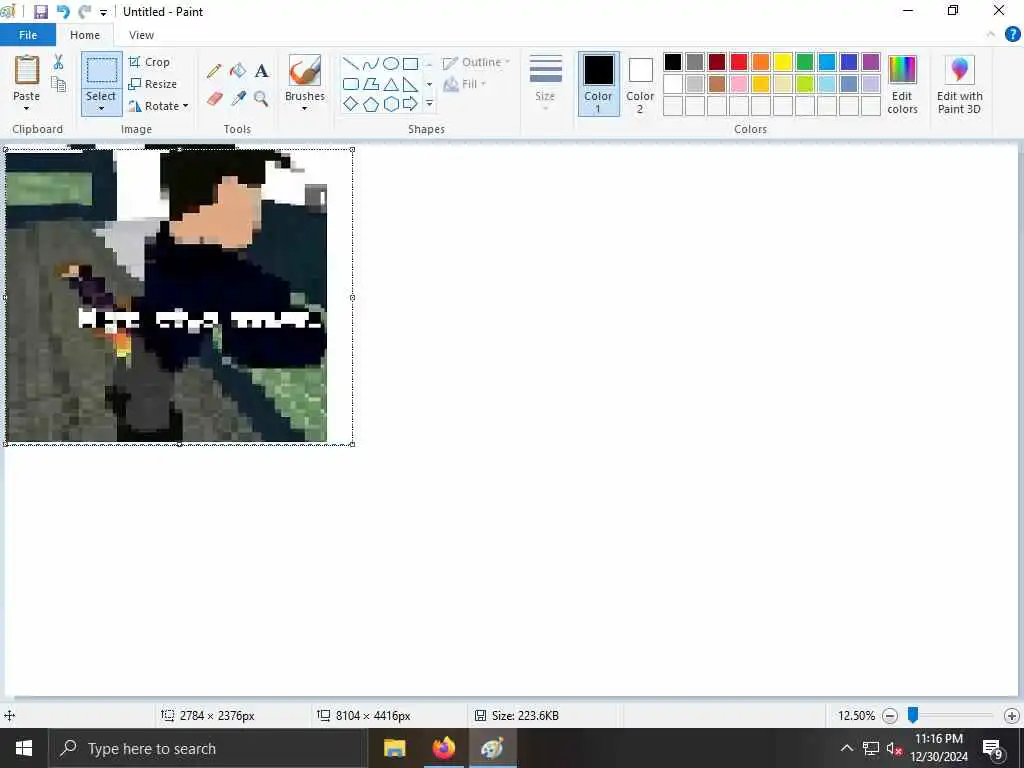This screenshot has height=768, width=1024.
Task: Open the Rotate dropdown
Action: click(158, 106)
